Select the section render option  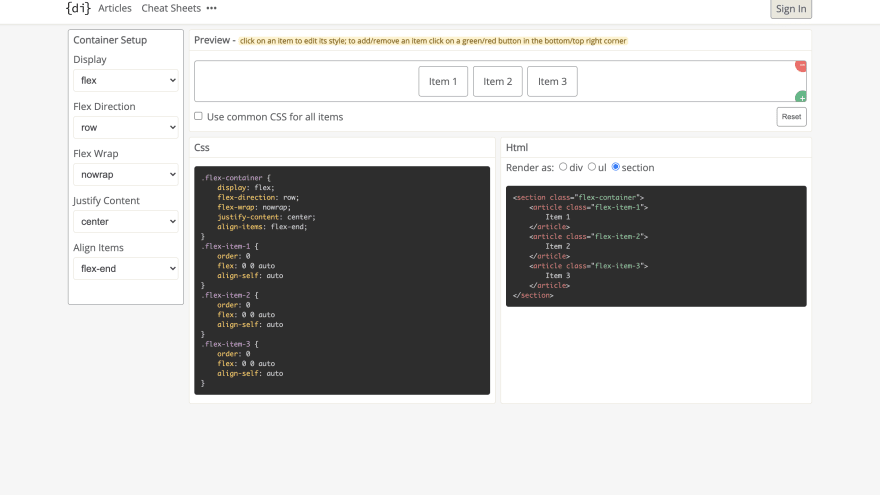coord(616,167)
